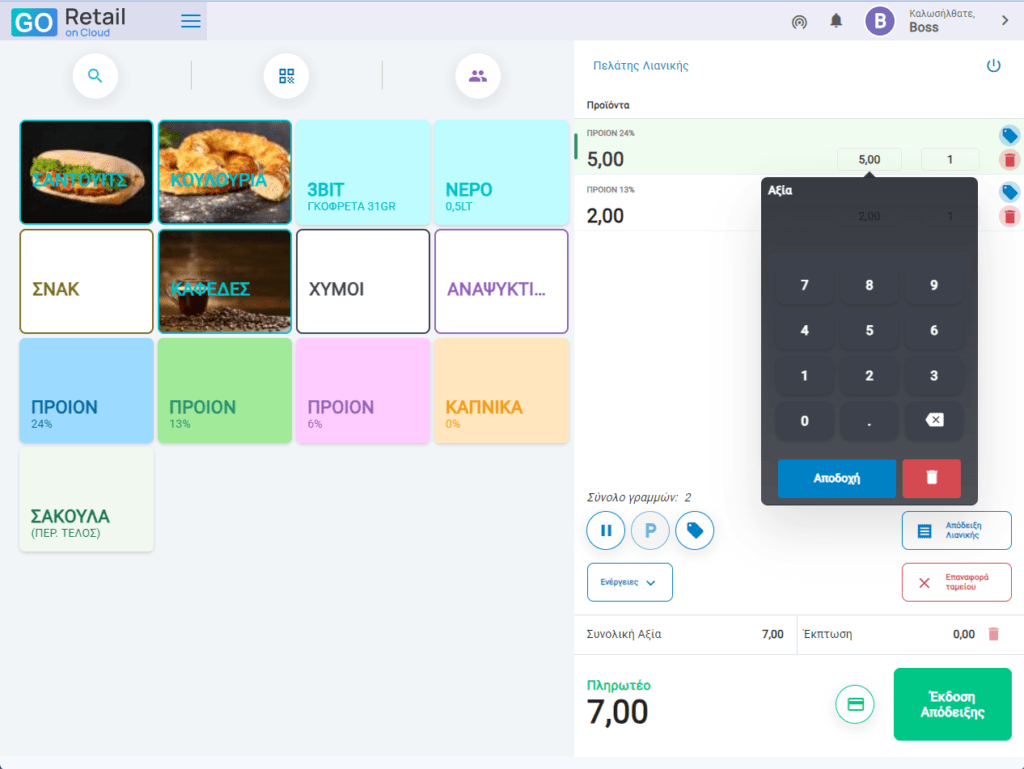
Task: Add the pink ΠΡΟΙΟΝ 6% tile
Action: [363, 390]
